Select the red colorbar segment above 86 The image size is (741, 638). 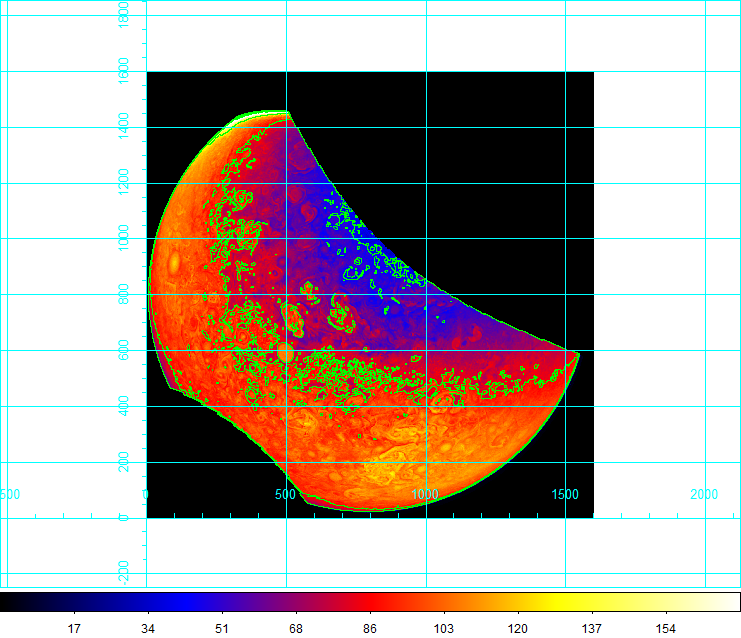(x=370, y=601)
